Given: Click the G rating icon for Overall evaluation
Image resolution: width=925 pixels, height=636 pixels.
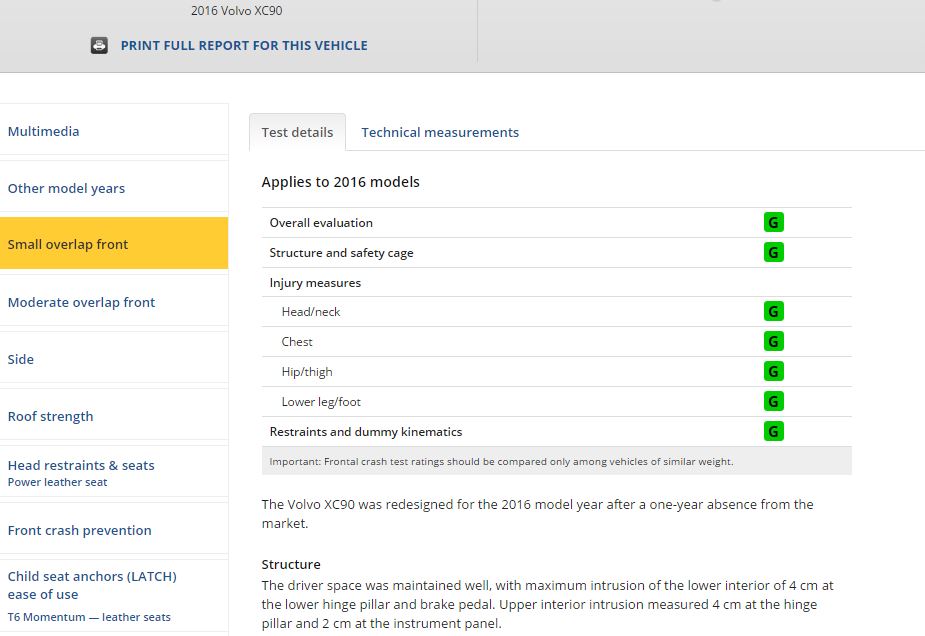Looking at the screenshot, I should click(x=773, y=222).
